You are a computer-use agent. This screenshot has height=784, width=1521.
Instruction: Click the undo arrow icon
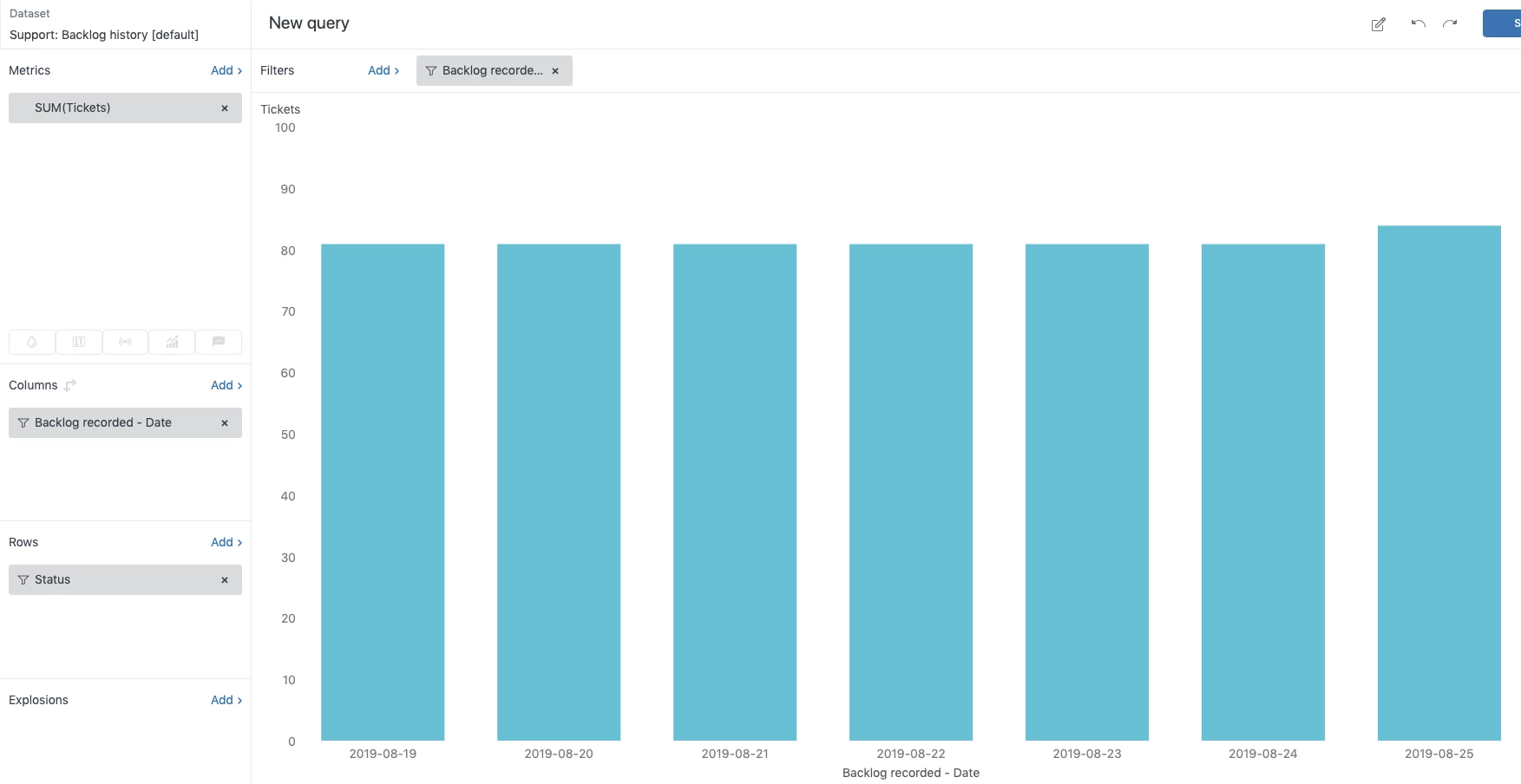(1418, 23)
